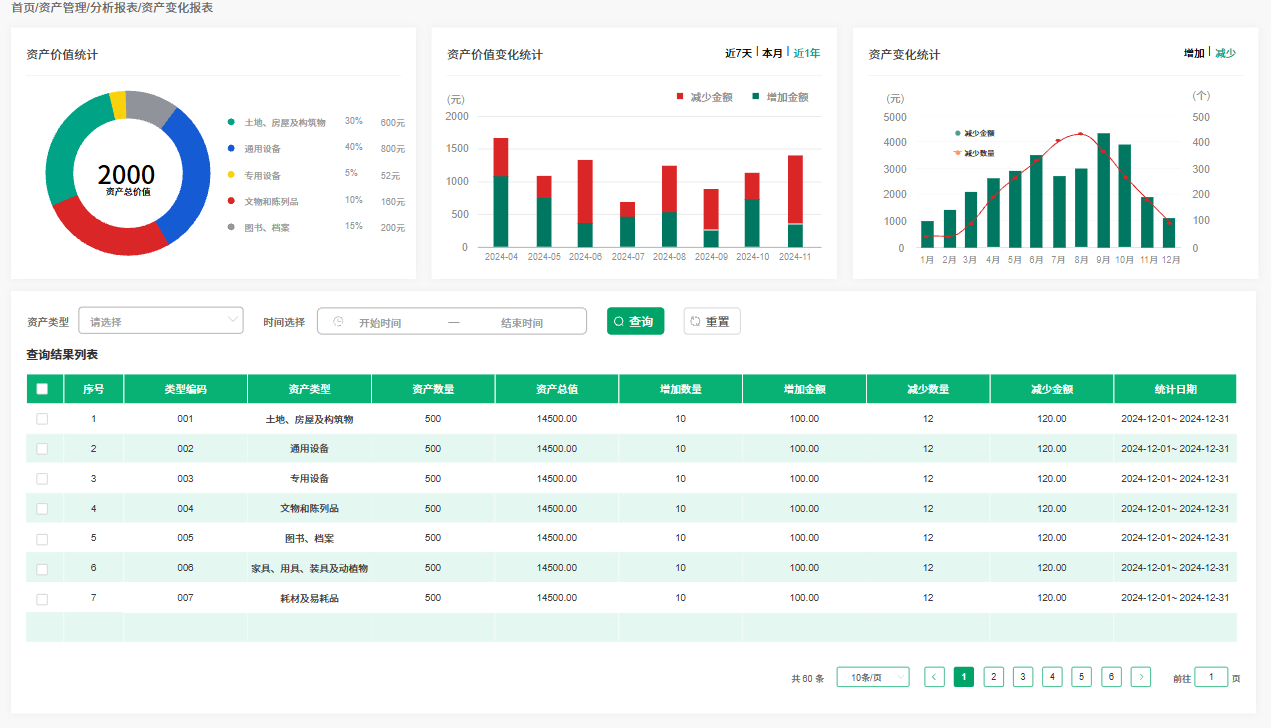Select the checkbox for row 004 文物和陈列品
The width and height of the screenshot is (1273, 728).
[42, 508]
